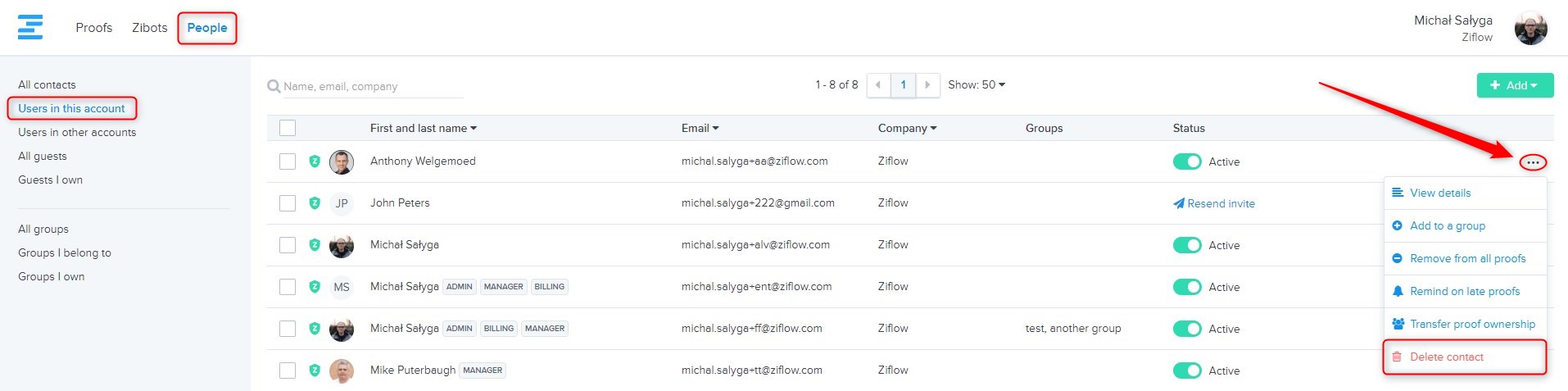Tick the select-all checkbox in table header
Viewport: 1568px width, 391px height.
click(x=288, y=128)
